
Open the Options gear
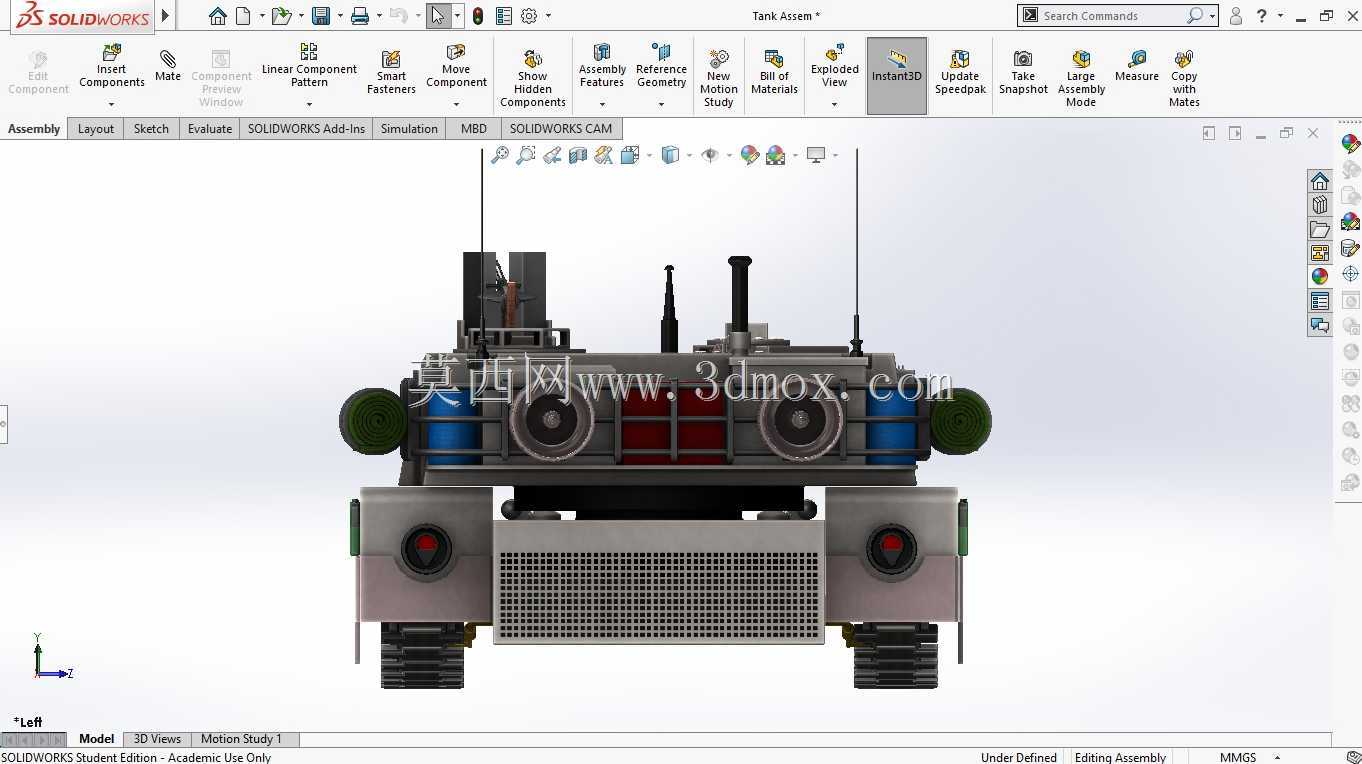pos(529,16)
